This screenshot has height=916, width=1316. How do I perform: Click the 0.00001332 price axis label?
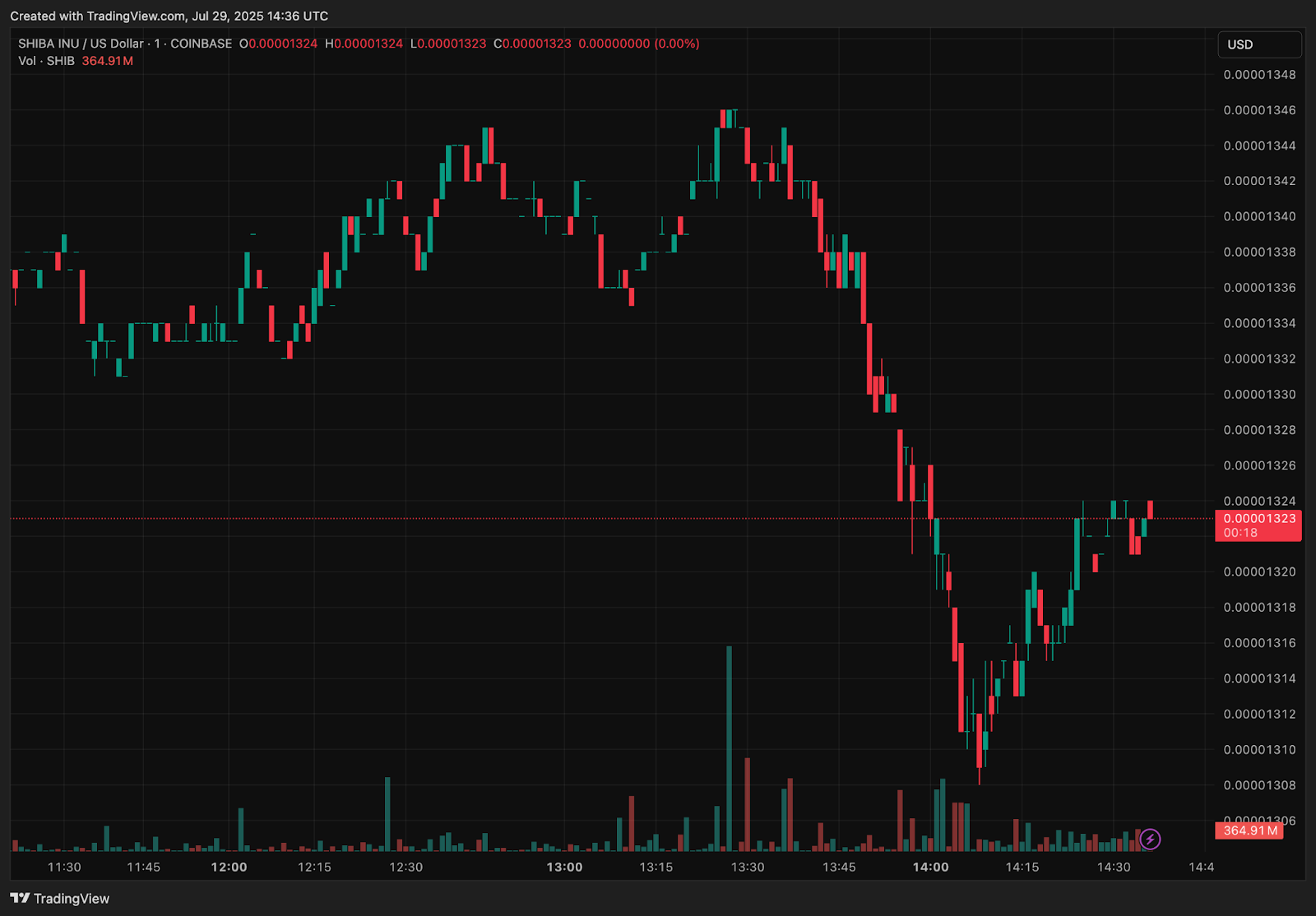click(1259, 359)
